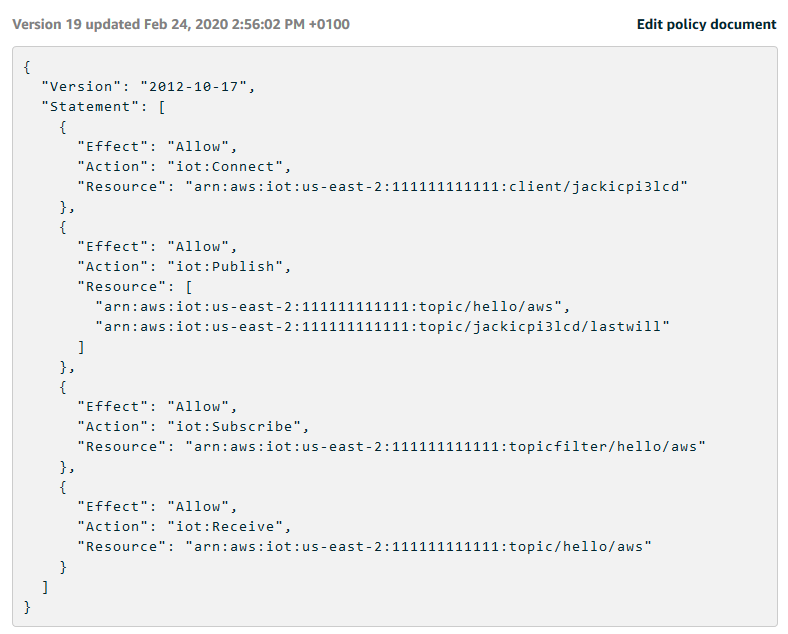Click the "Version": "2012-10-17" line
The image size is (788, 634).
149,87
